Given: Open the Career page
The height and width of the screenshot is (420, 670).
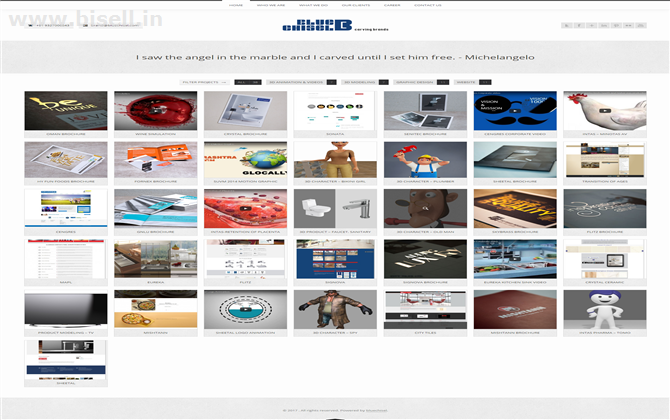Looking at the screenshot, I should pos(392,5).
